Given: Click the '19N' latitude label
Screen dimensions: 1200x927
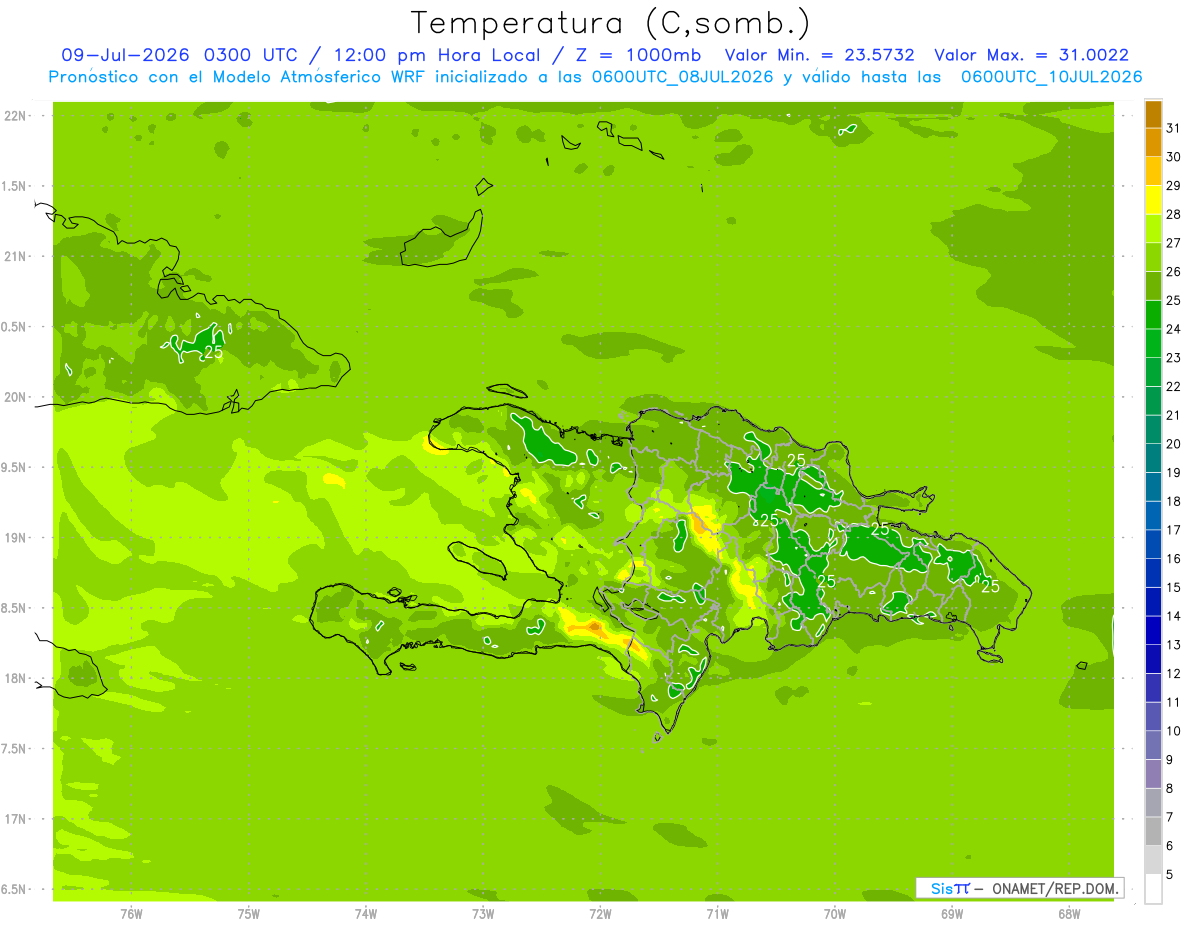Looking at the screenshot, I should pyautogui.click(x=15, y=538).
